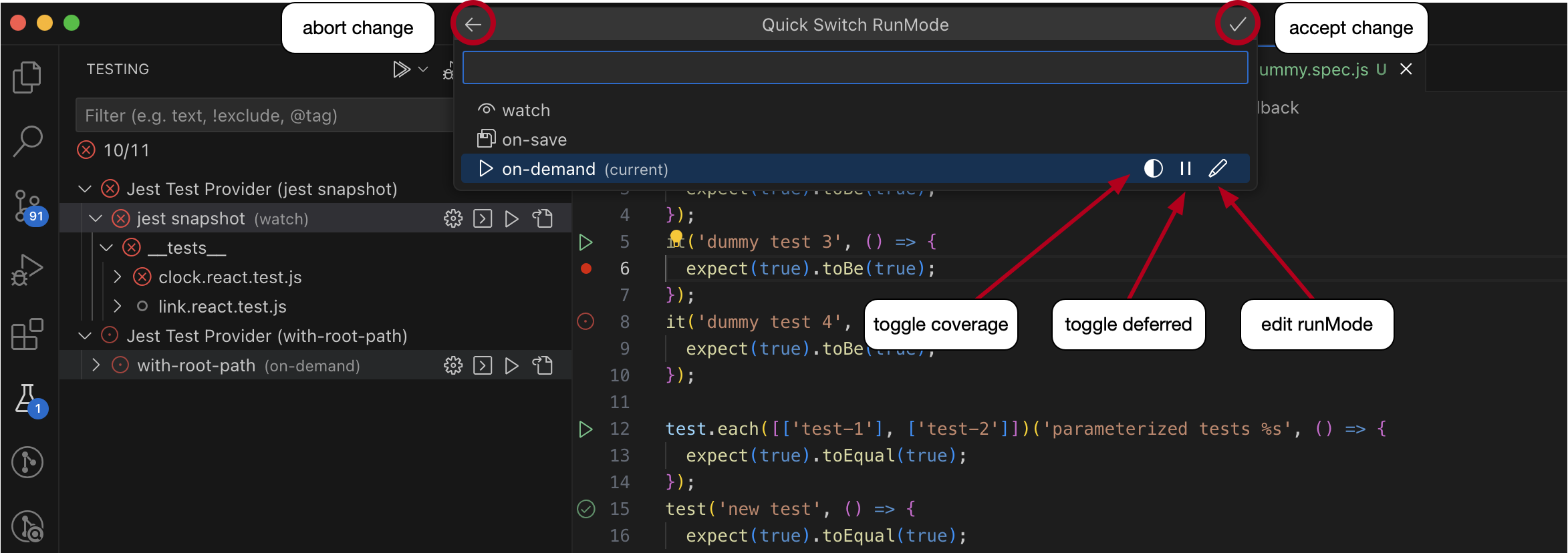Expand link.react.test.js
1568x553 pixels.
pos(118,307)
